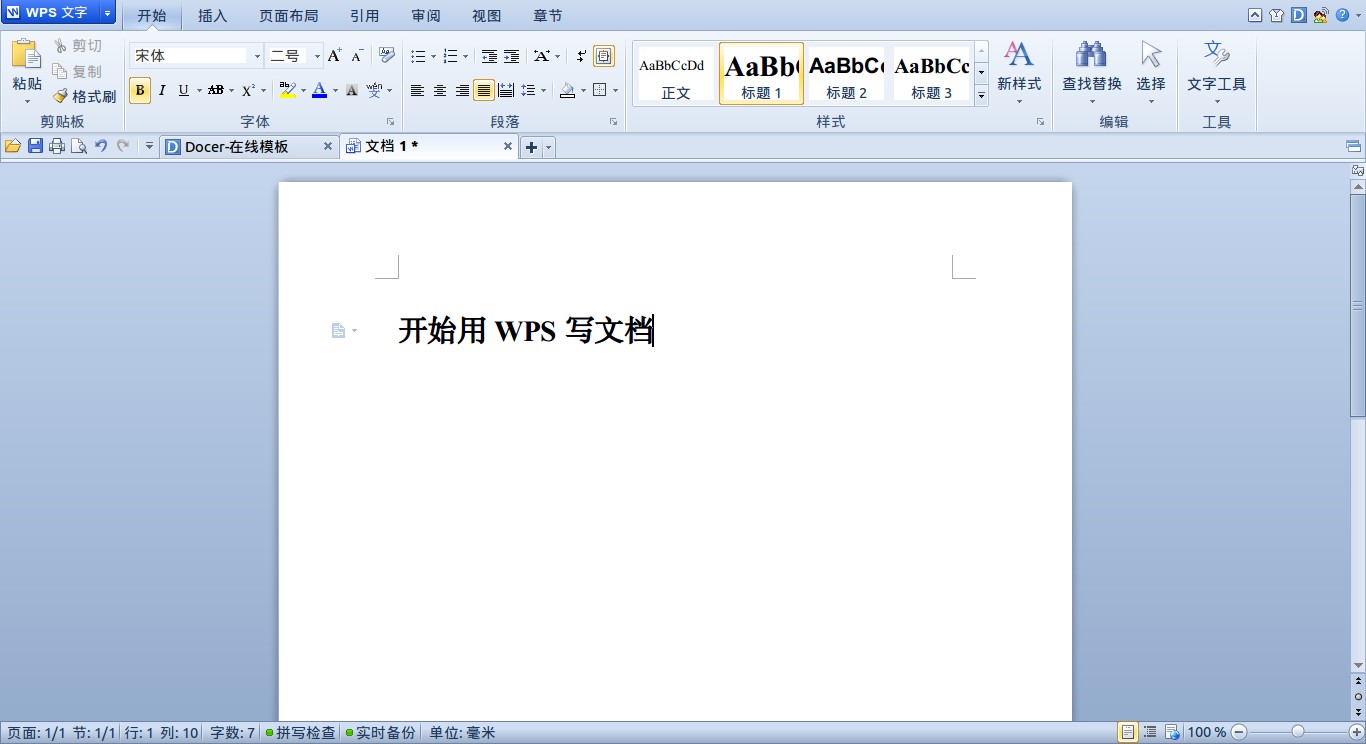Open Find and Replace (查找替换) binoculars
Viewport: 1366px width, 744px height.
pos(1091,54)
